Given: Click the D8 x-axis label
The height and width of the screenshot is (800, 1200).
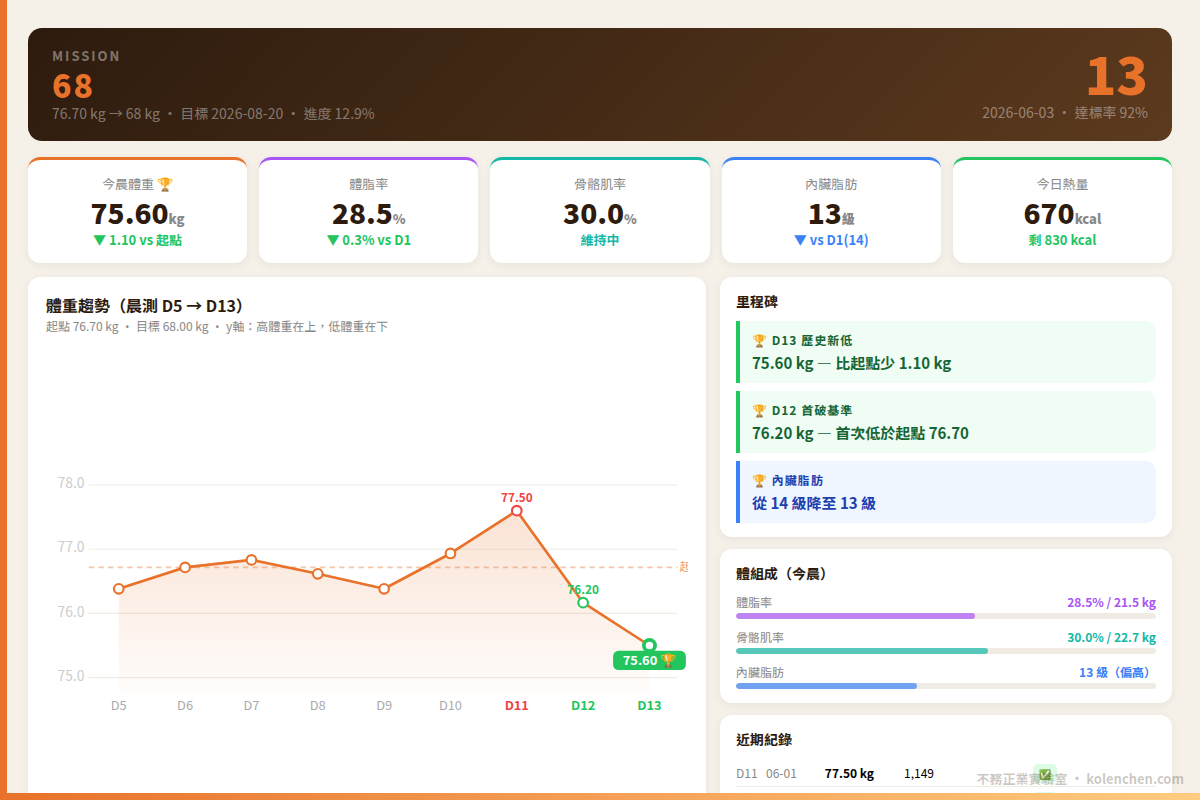Looking at the screenshot, I should 318,706.
